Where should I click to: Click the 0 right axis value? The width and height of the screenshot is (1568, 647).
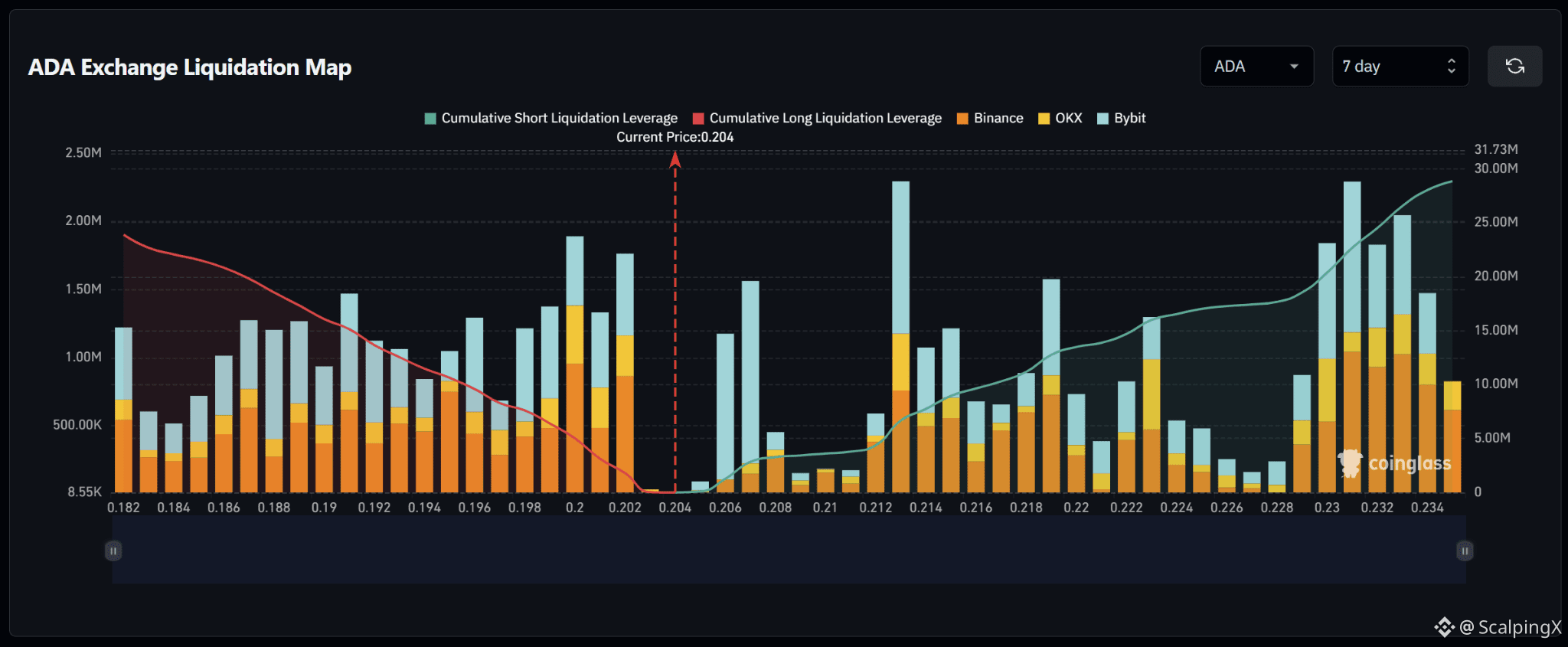(1478, 492)
